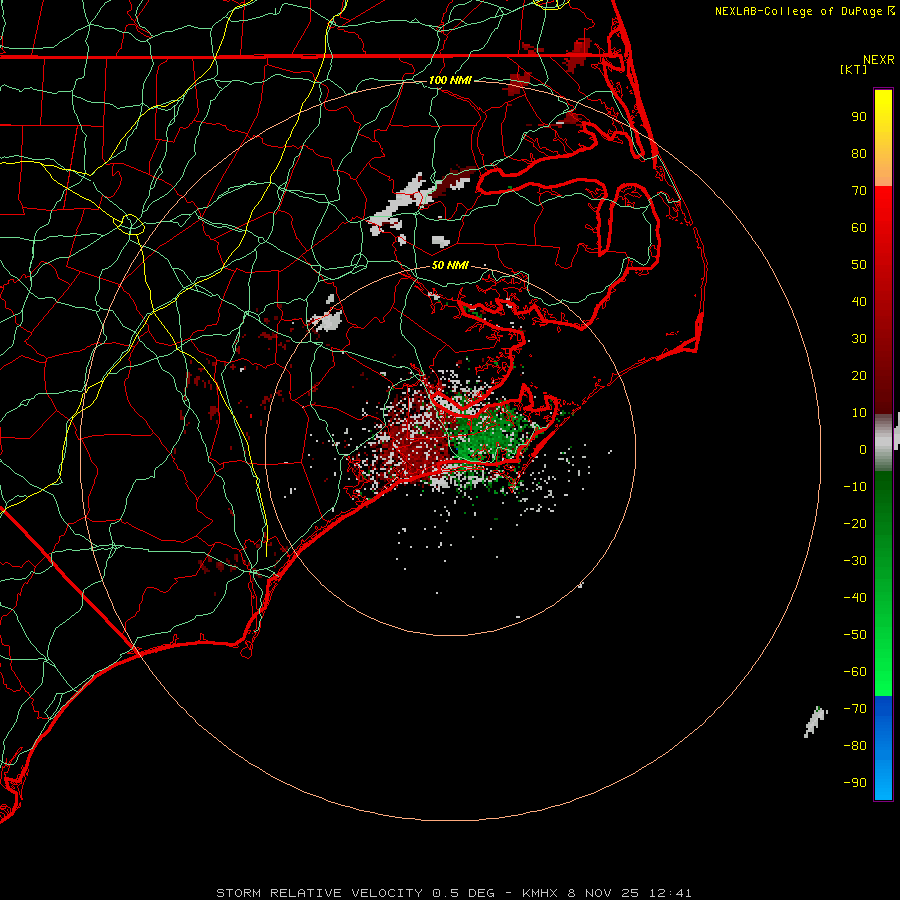The height and width of the screenshot is (900, 900).
Task: Click the 60 value on the velocity scale
Action: pyautogui.click(x=859, y=228)
